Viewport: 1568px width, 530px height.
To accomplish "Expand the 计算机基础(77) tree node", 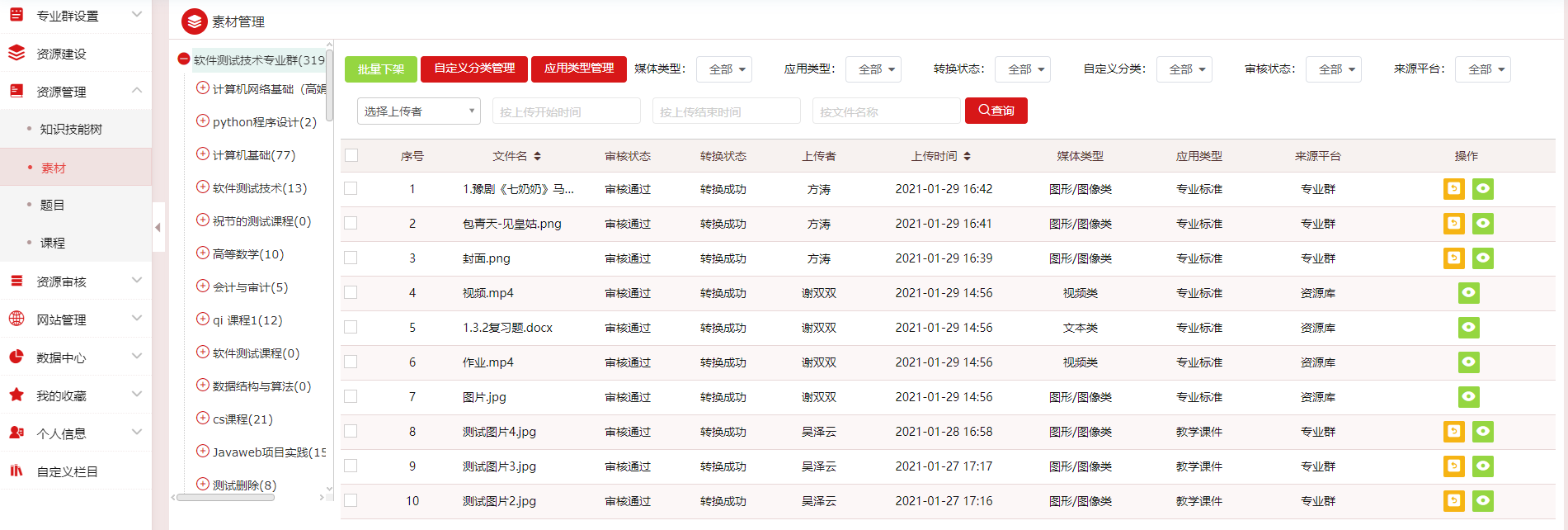I will [202, 154].
